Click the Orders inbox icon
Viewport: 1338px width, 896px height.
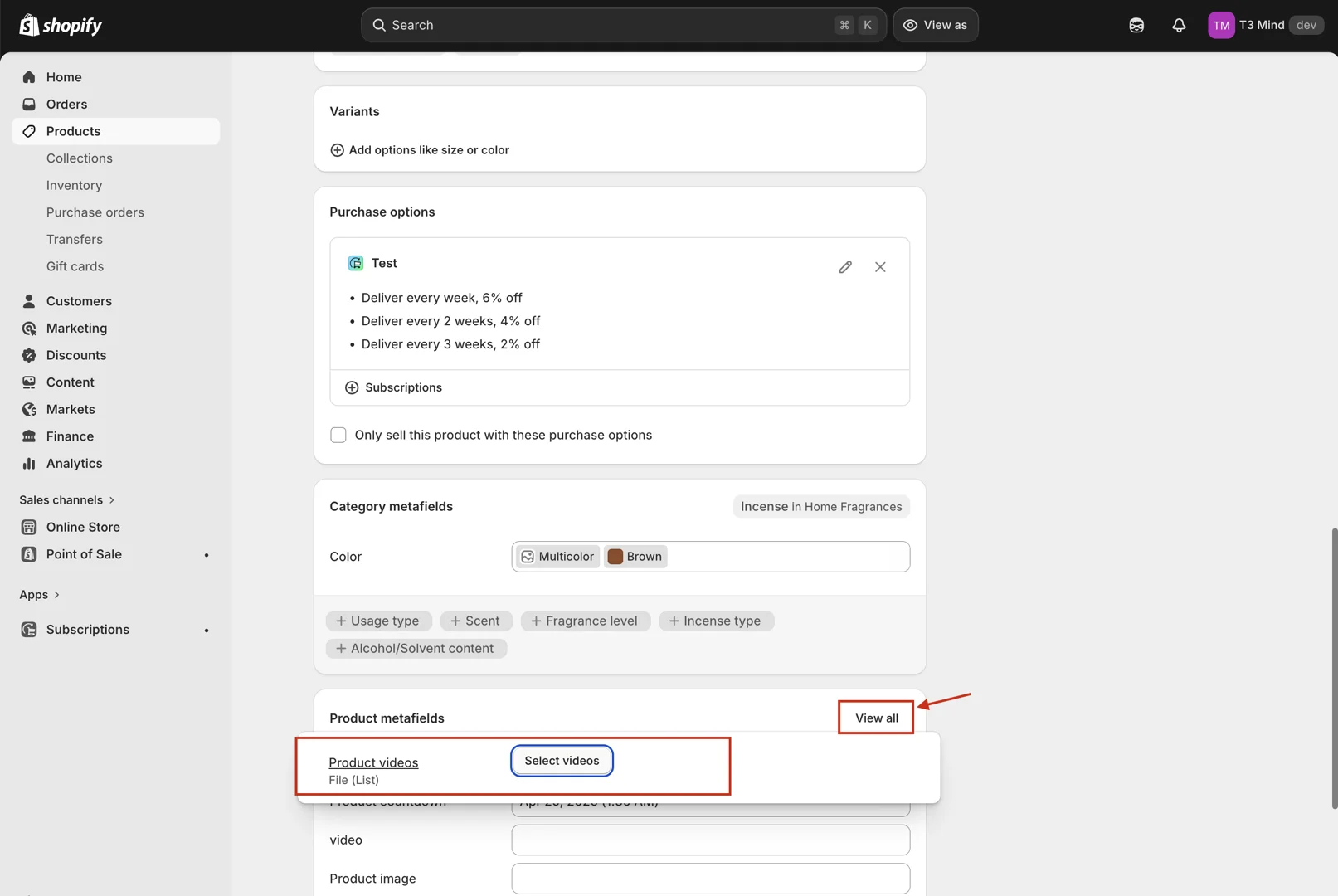pos(29,105)
